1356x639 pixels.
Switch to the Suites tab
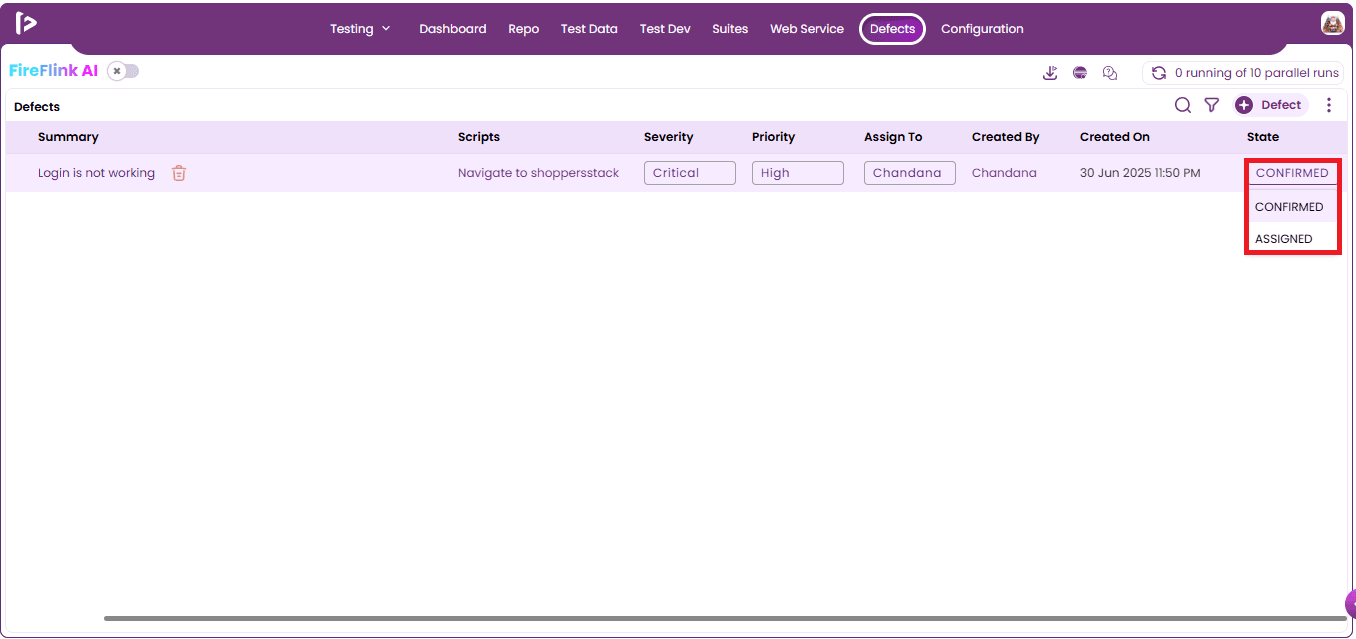point(730,29)
